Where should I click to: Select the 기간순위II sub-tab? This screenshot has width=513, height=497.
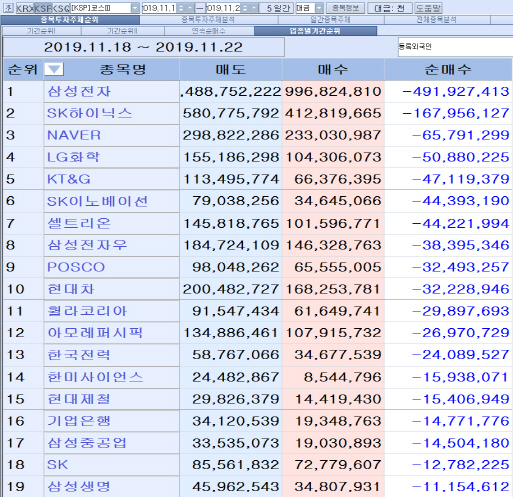click(x=123, y=31)
